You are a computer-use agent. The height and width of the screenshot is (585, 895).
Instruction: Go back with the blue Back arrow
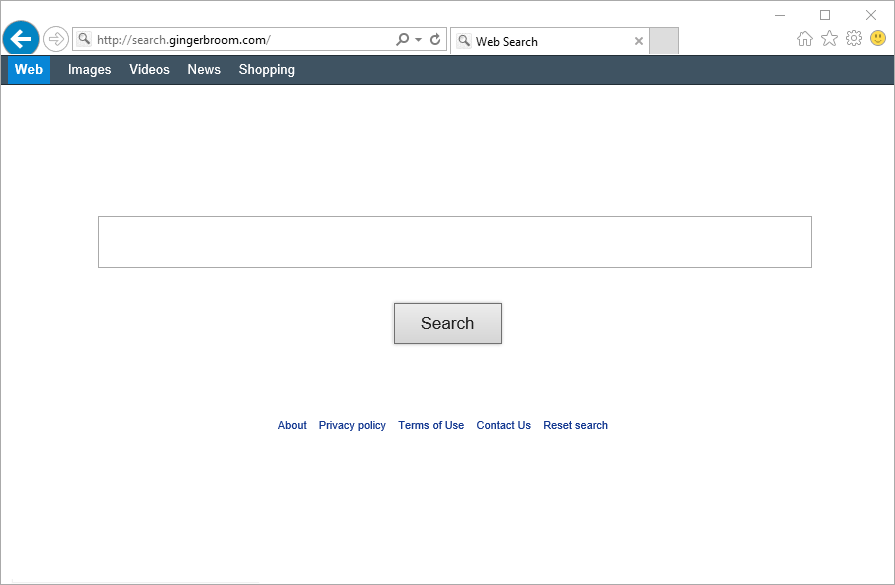pyautogui.click(x=21, y=39)
